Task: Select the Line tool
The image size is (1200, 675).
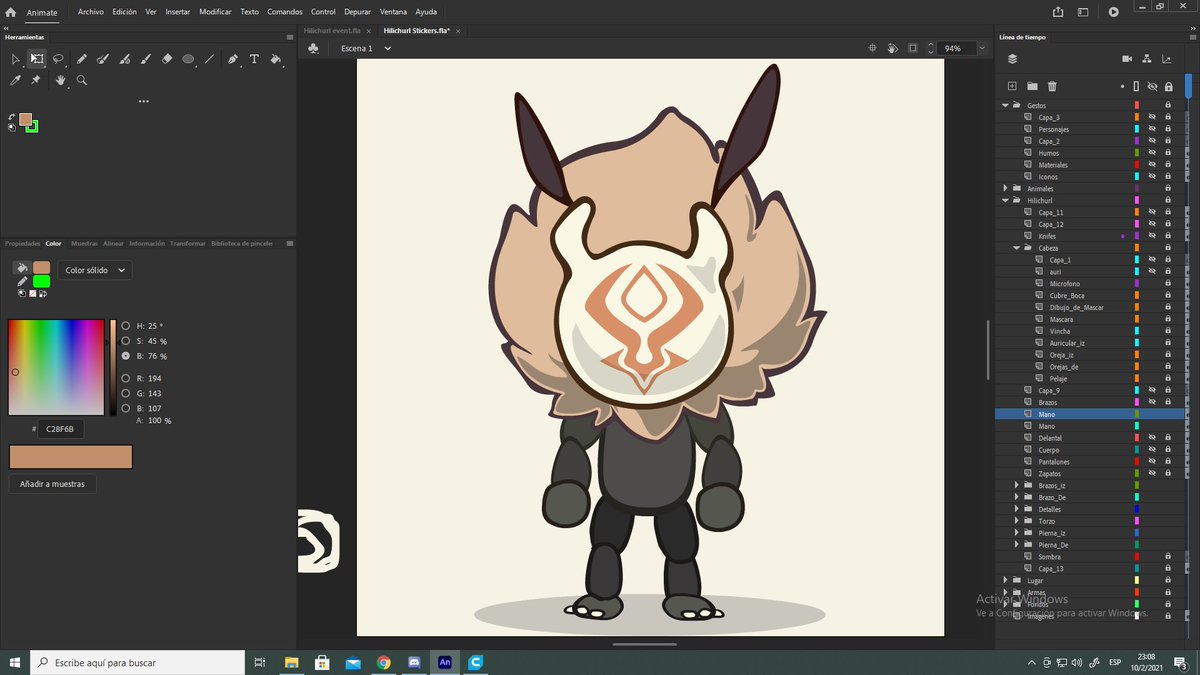Action: point(209,59)
